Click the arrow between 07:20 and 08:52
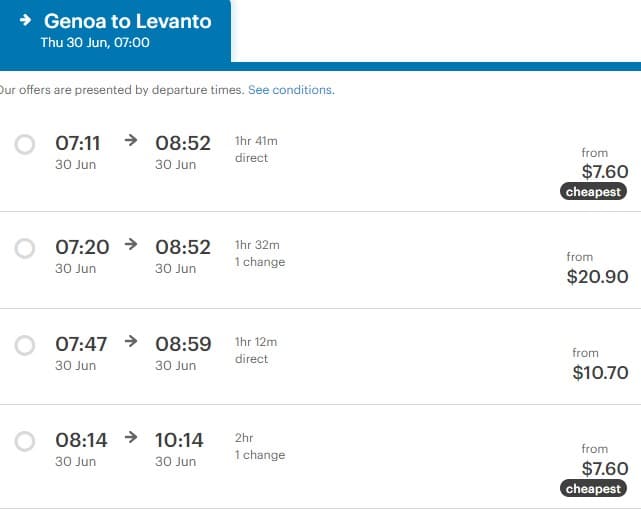 tap(130, 245)
